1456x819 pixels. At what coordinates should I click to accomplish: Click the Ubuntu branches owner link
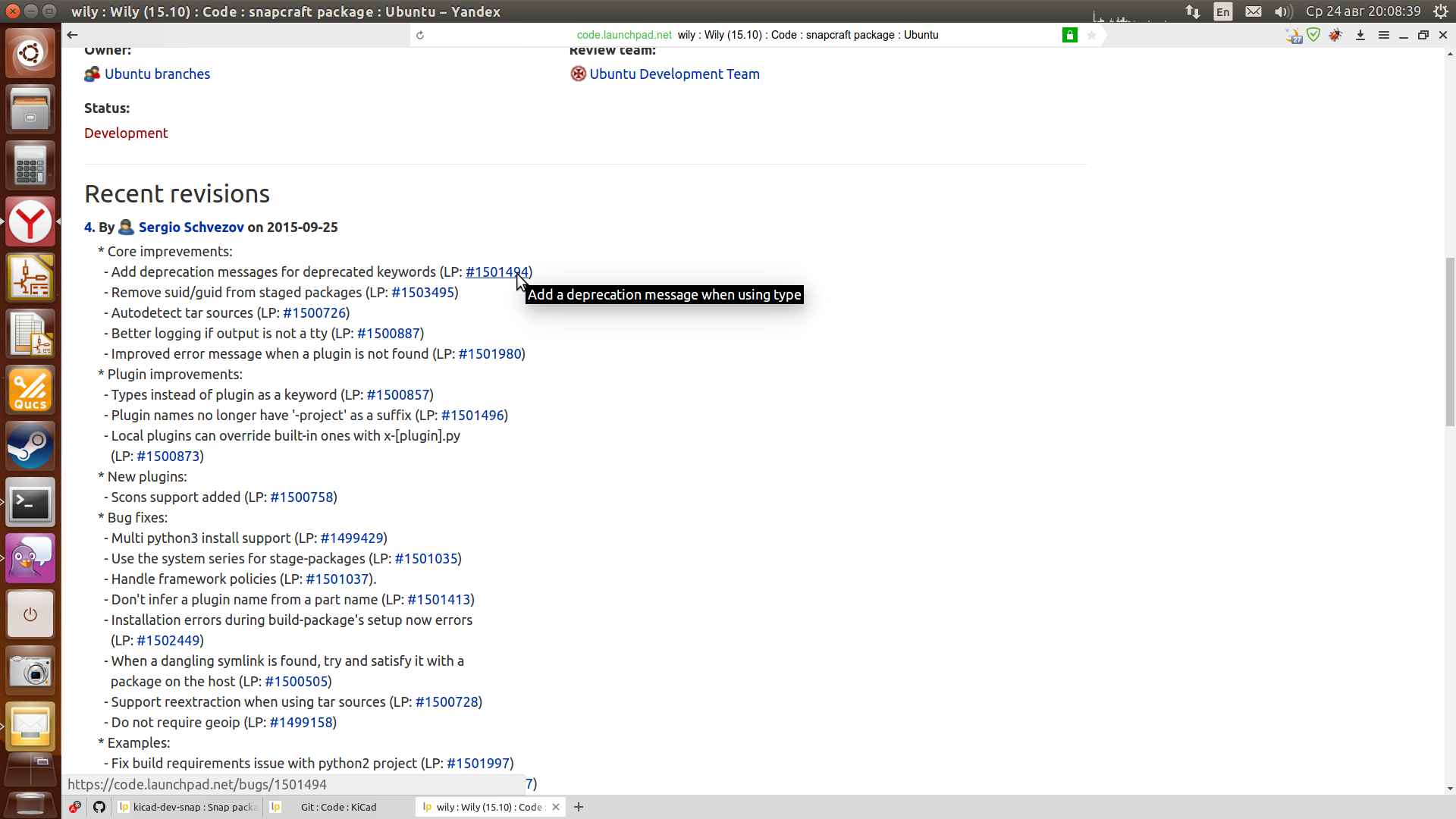click(x=157, y=74)
